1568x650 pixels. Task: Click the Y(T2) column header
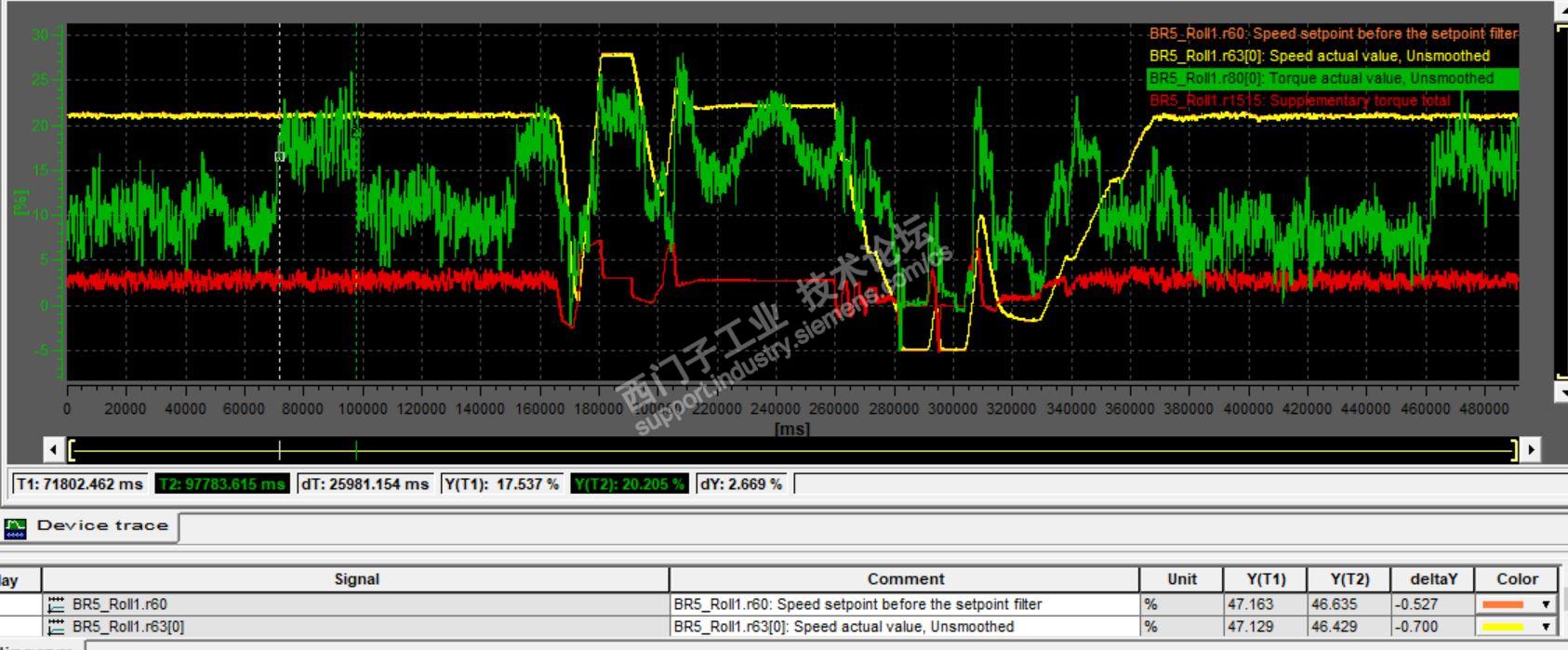click(x=1349, y=579)
